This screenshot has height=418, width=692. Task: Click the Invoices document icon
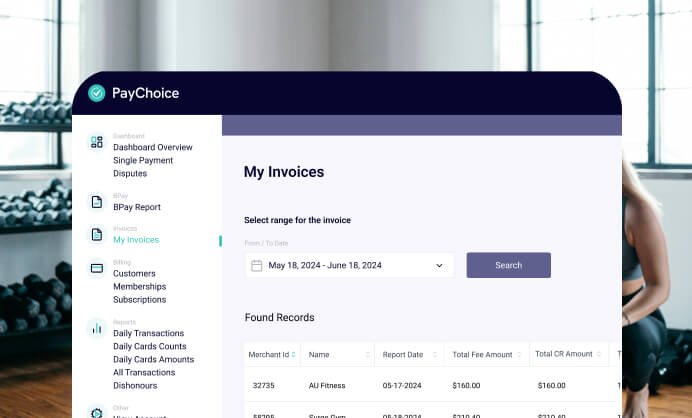(97, 234)
